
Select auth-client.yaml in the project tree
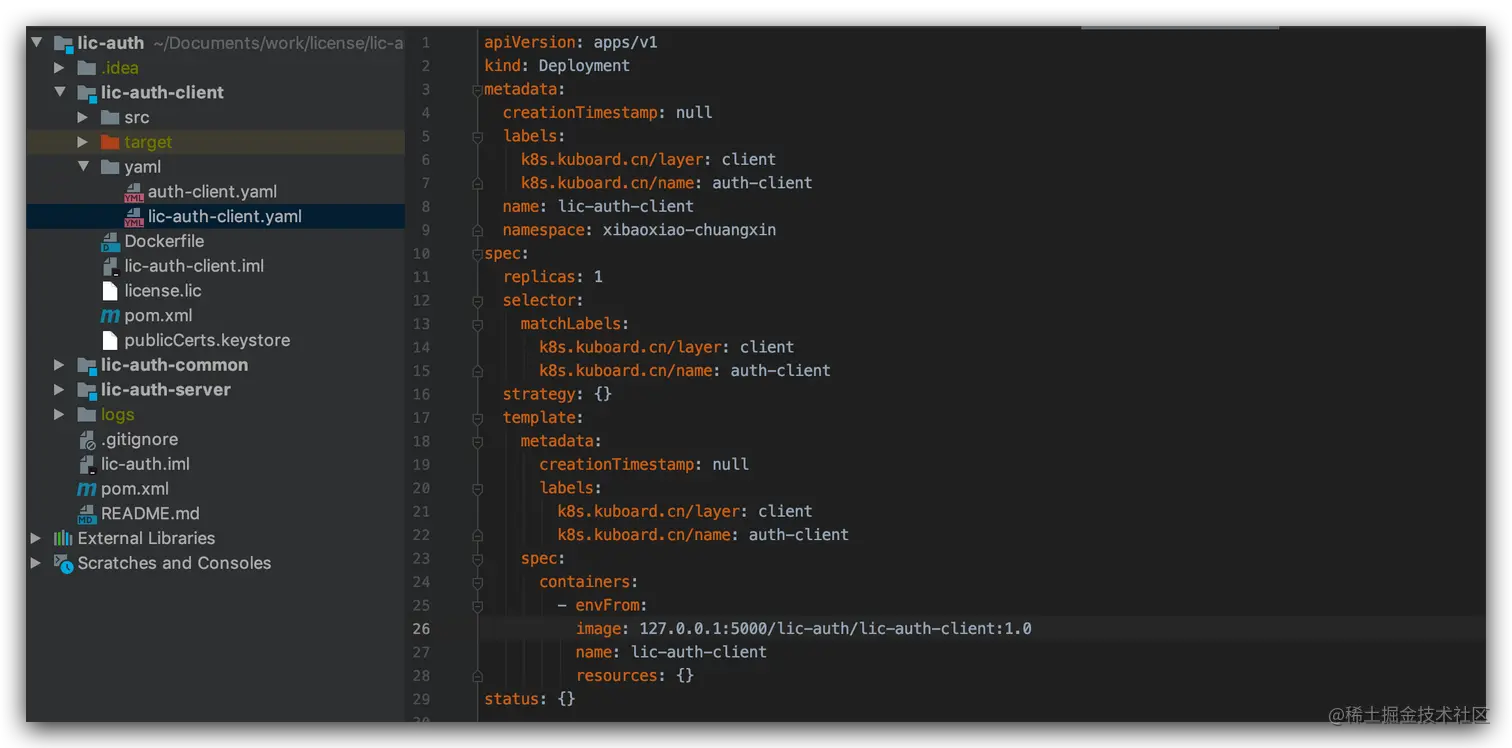point(212,192)
